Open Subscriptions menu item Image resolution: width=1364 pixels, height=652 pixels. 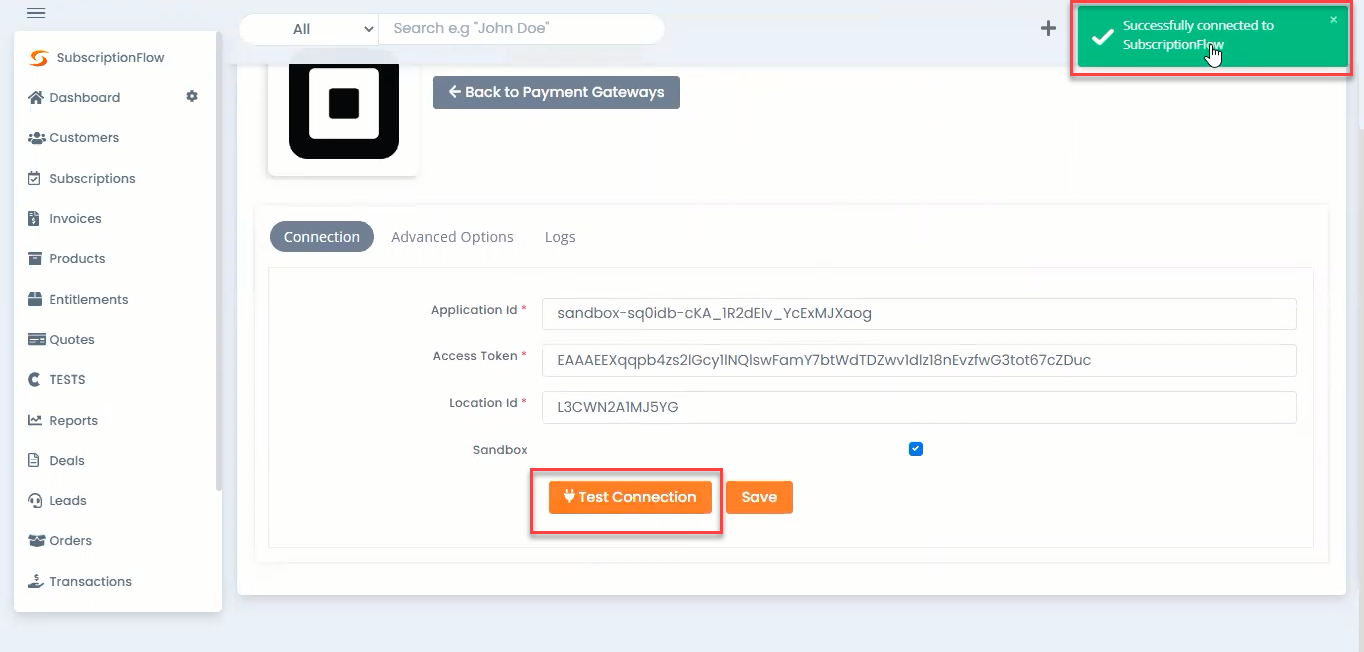click(92, 178)
